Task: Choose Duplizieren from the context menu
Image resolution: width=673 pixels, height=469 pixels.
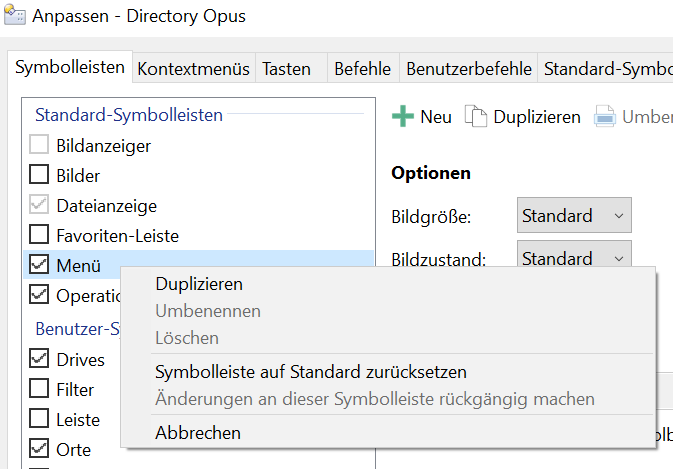Action: (x=388, y=284)
